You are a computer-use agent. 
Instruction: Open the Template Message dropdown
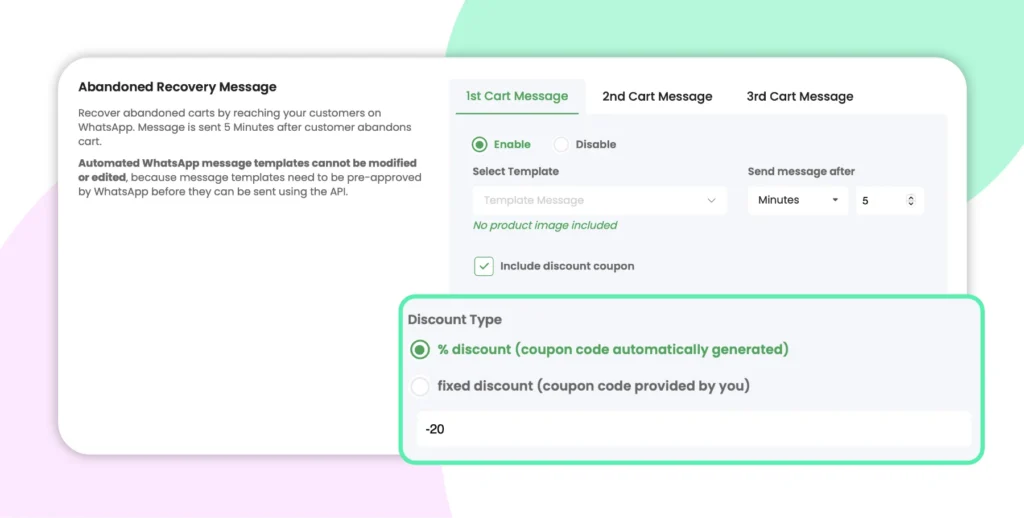pos(598,200)
